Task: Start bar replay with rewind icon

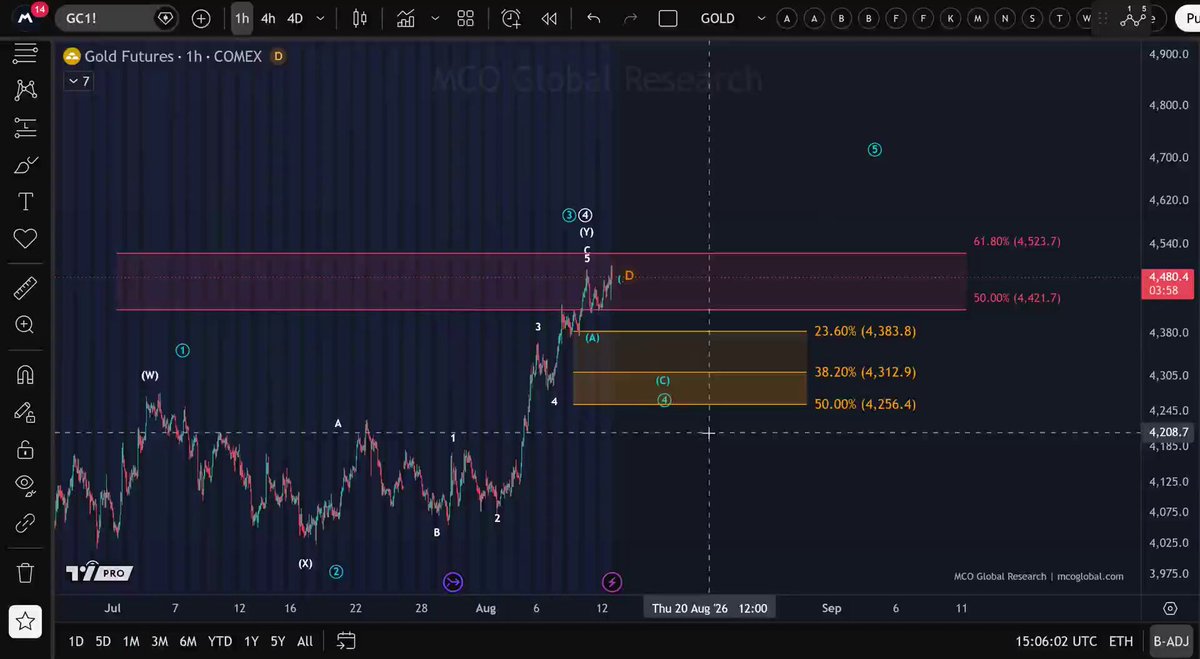Action: tap(549, 18)
